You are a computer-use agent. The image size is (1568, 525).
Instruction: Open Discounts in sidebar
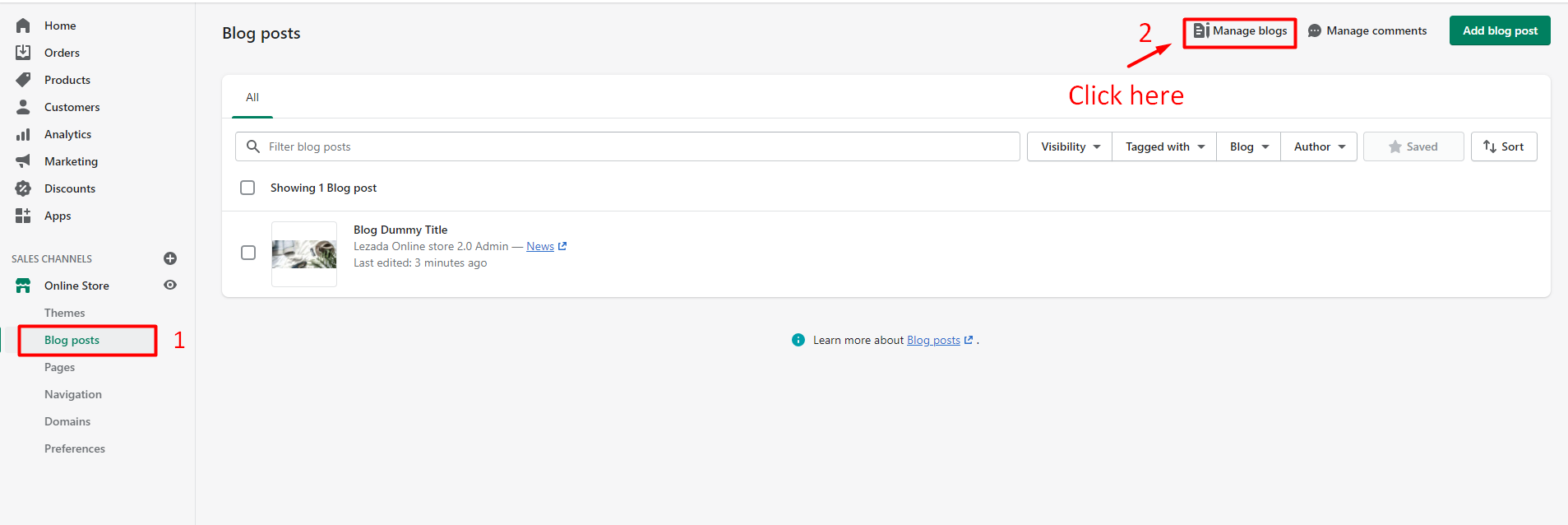(70, 188)
